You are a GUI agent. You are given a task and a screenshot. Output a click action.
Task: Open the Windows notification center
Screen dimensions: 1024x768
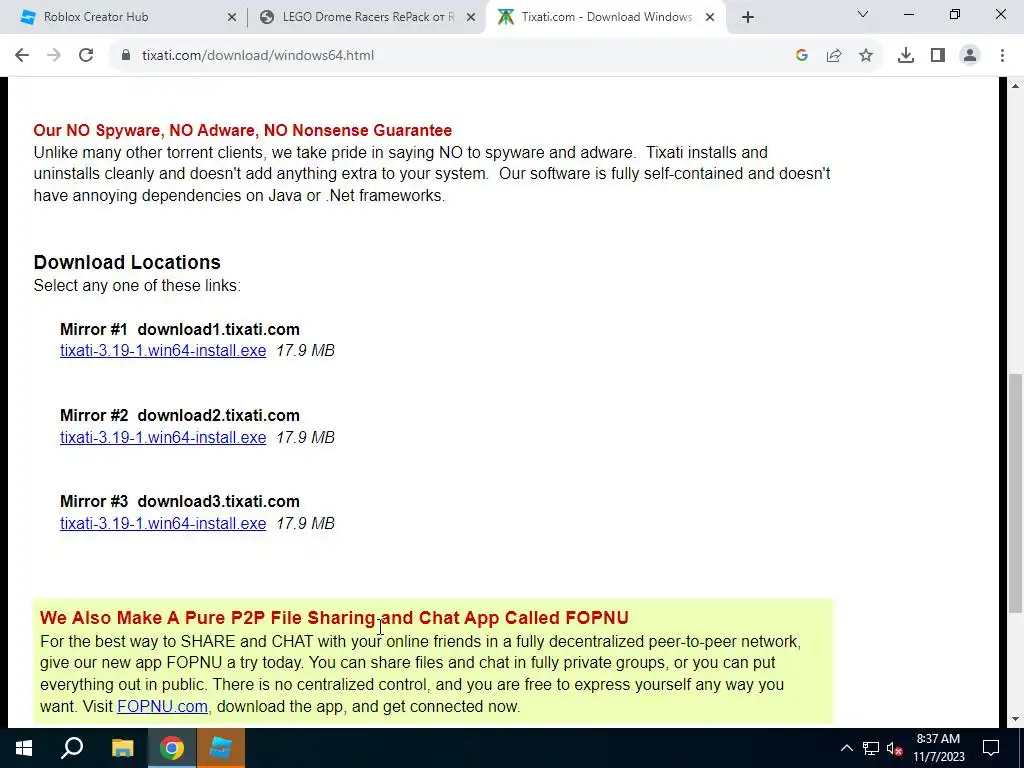coord(991,748)
